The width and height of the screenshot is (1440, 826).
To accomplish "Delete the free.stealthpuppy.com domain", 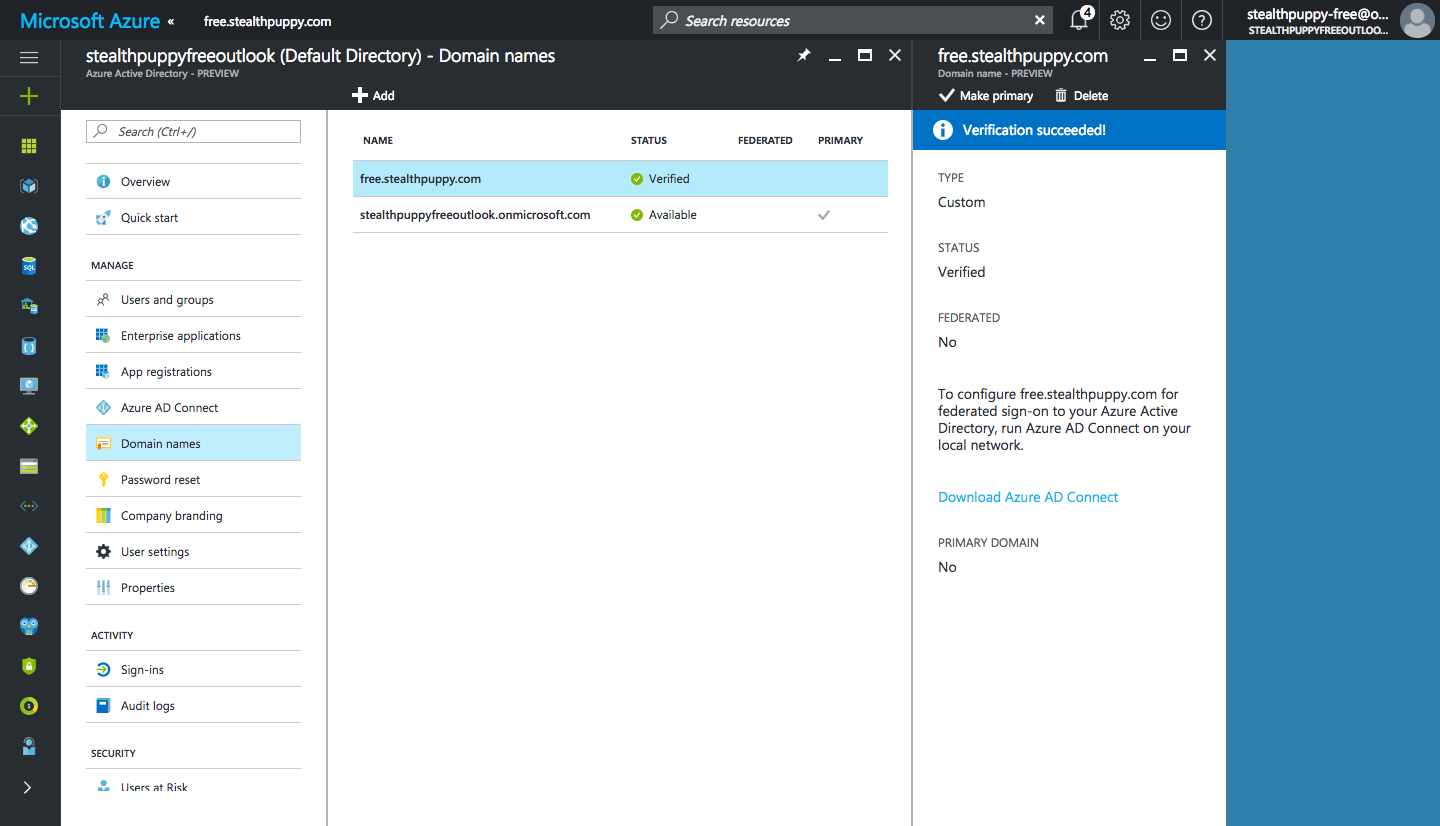I will (1081, 96).
